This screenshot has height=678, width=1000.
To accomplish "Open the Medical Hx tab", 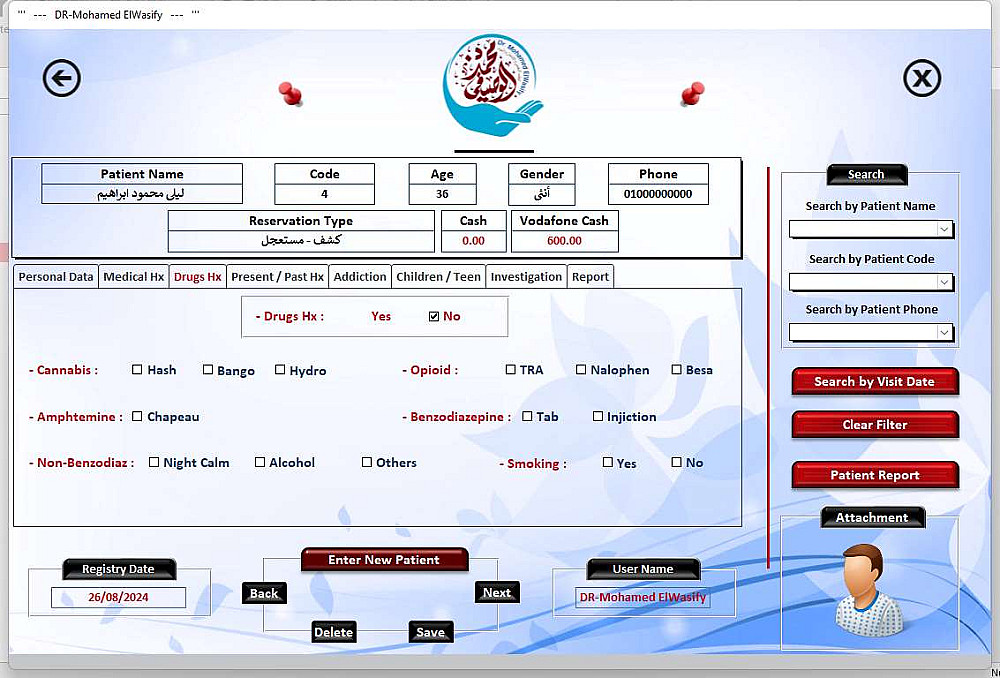I will 133,277.
